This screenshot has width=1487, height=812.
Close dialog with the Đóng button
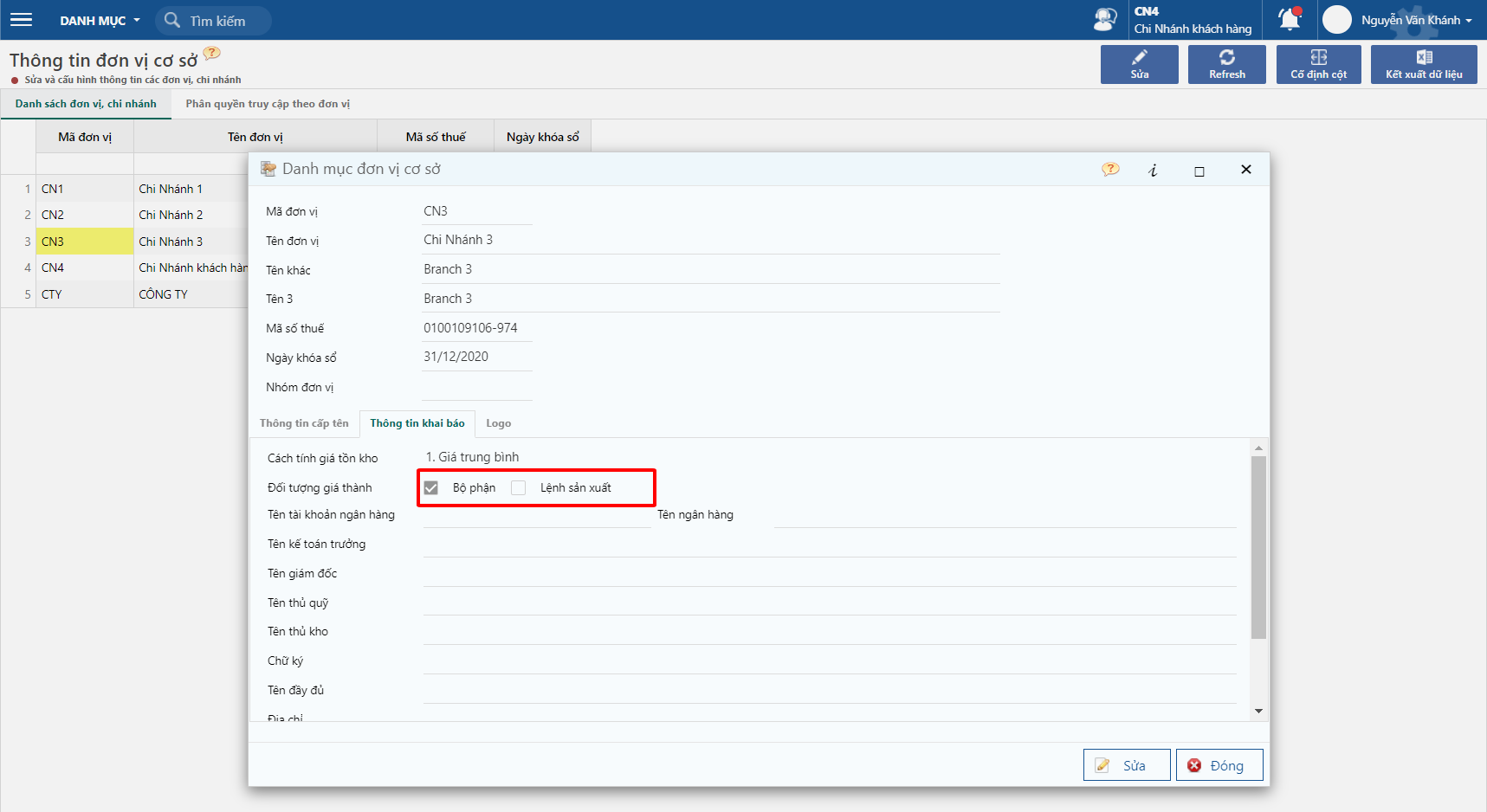coord(1219,765)
